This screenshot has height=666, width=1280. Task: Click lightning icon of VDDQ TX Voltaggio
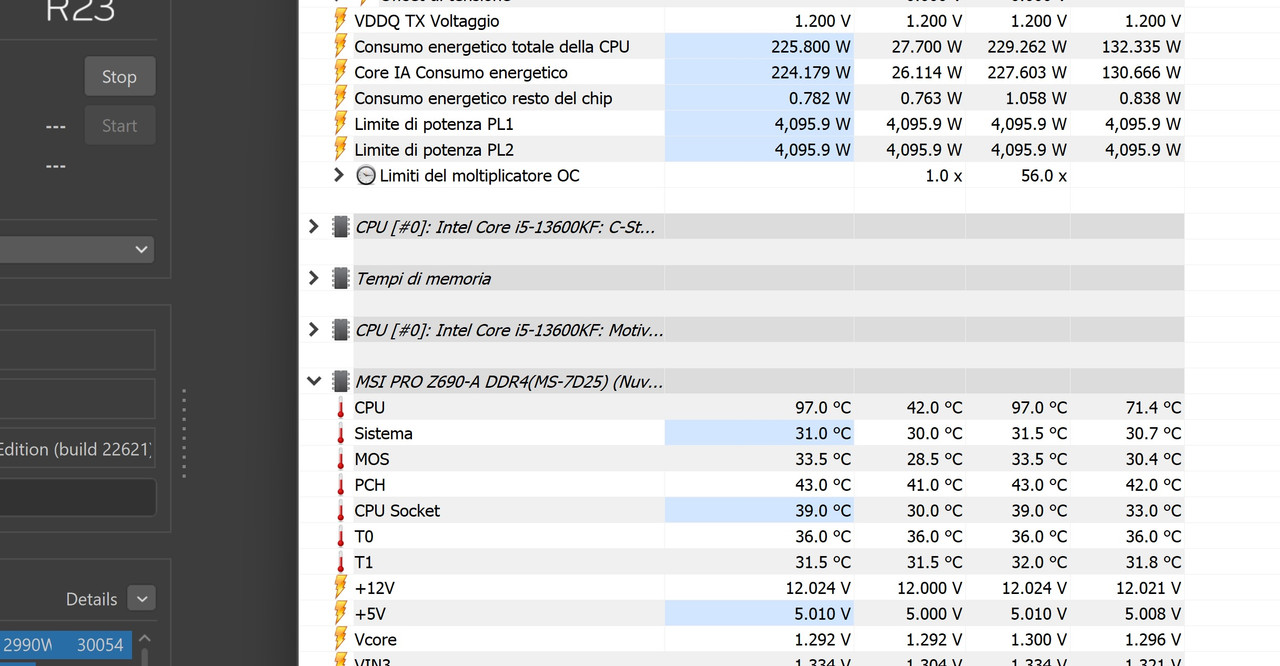tap(340, 20)
